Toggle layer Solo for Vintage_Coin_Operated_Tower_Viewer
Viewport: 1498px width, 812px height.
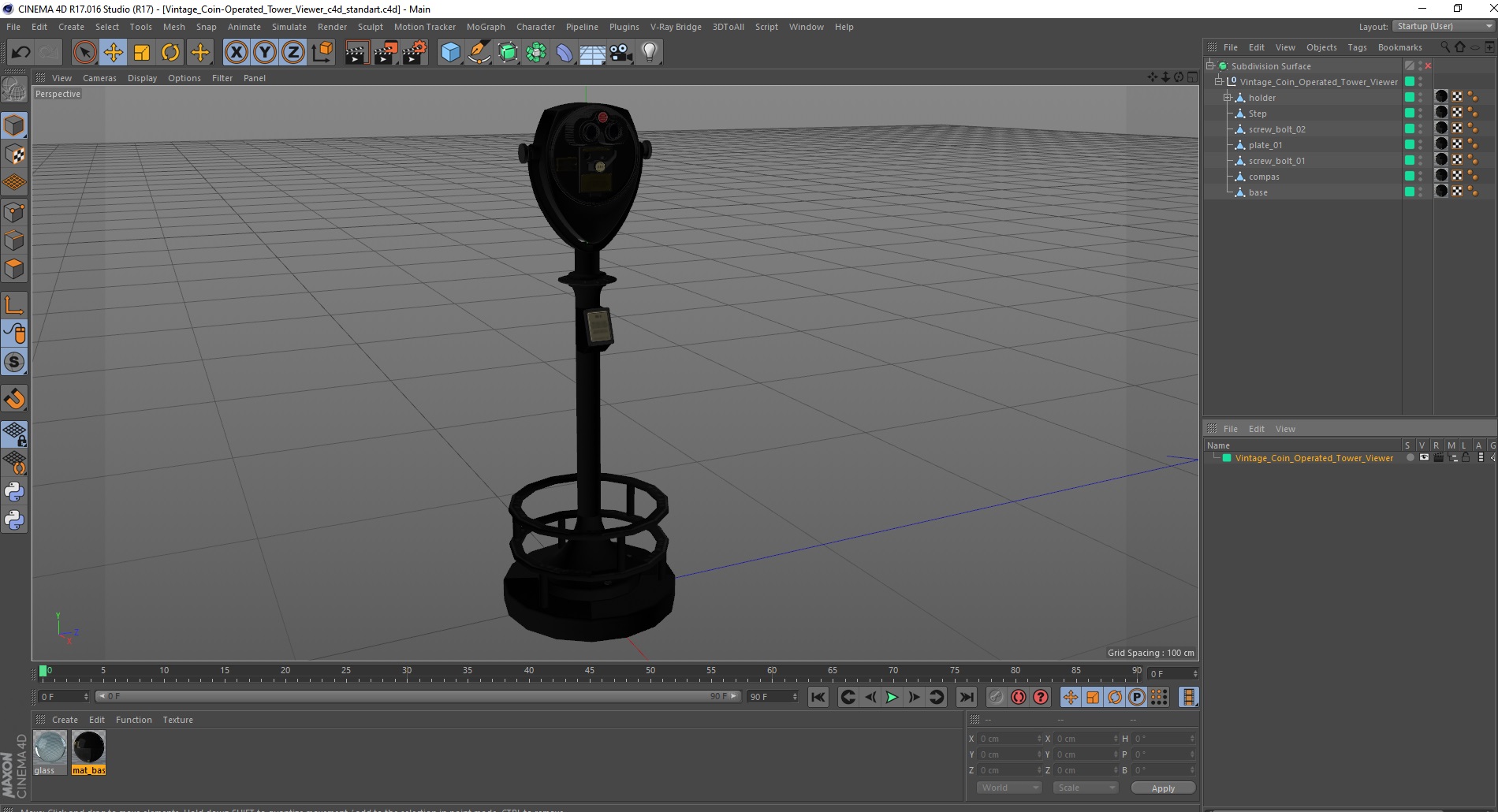[x=1410, y=457]
